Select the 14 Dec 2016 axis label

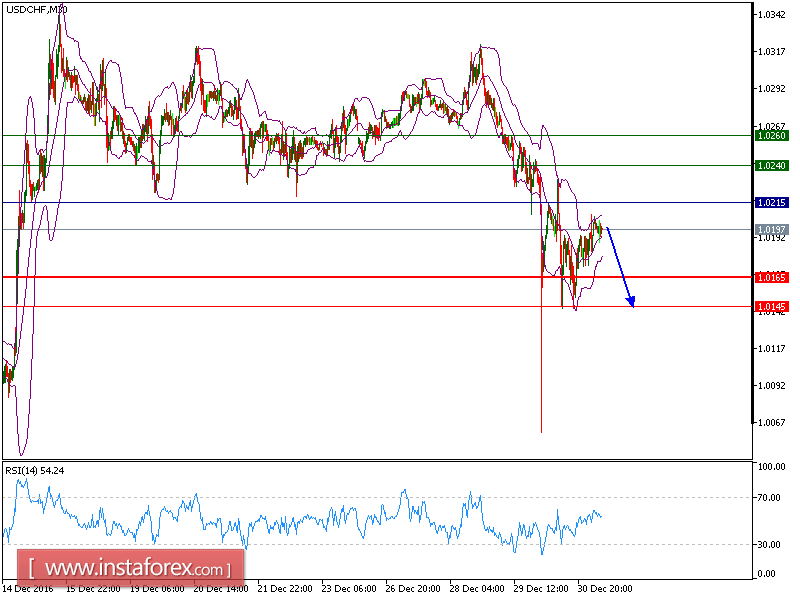30,590
